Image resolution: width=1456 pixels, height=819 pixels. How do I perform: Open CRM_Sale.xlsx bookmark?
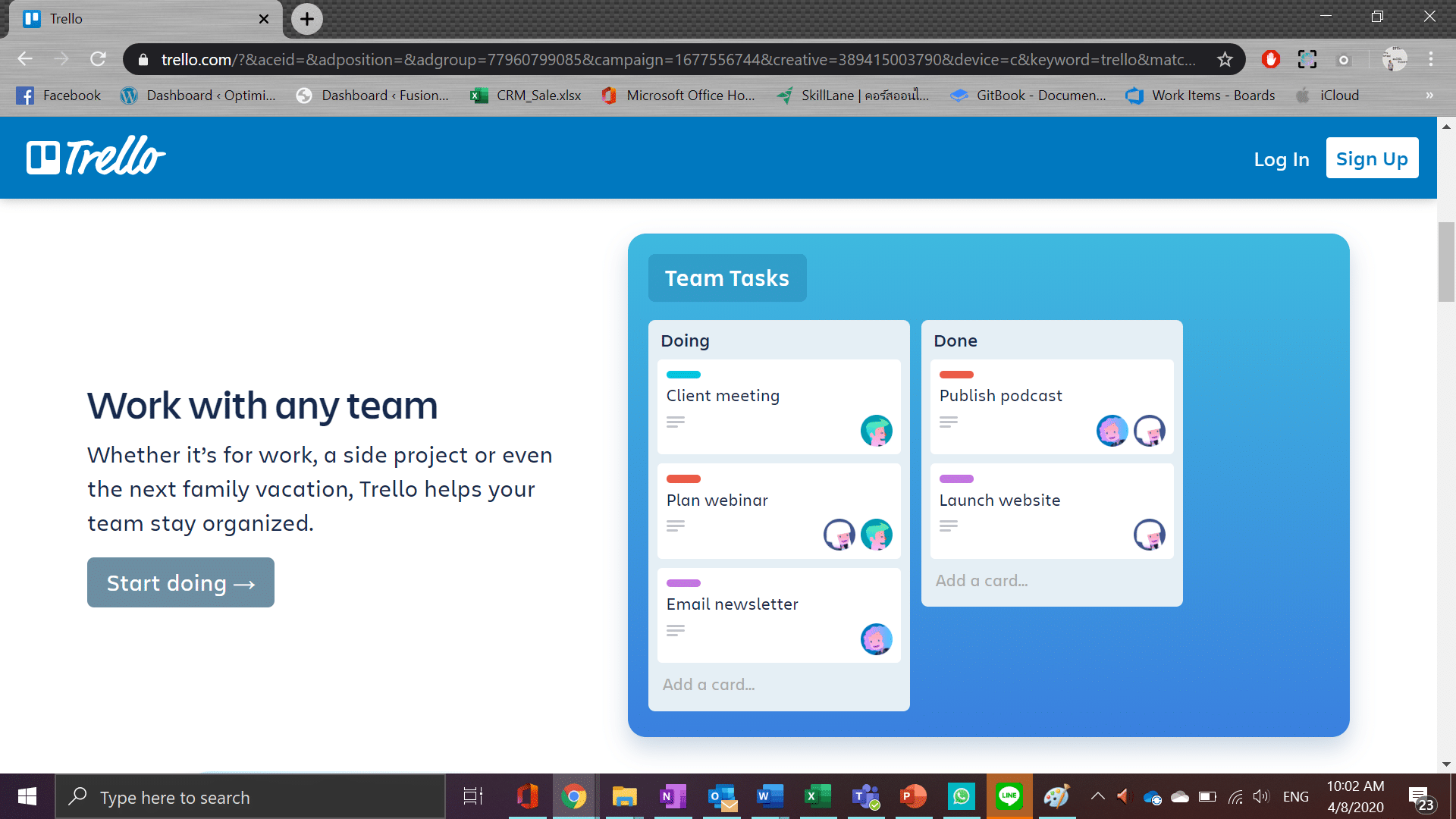click(526, 96)
